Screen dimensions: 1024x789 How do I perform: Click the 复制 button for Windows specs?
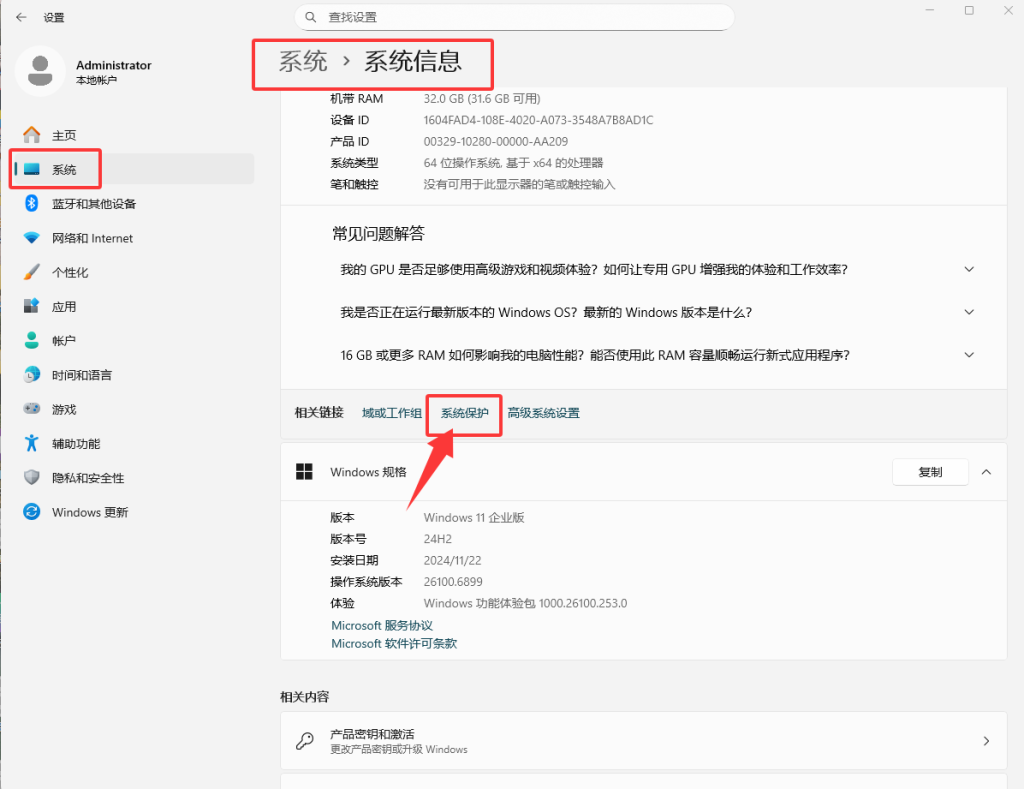point(930,472)
